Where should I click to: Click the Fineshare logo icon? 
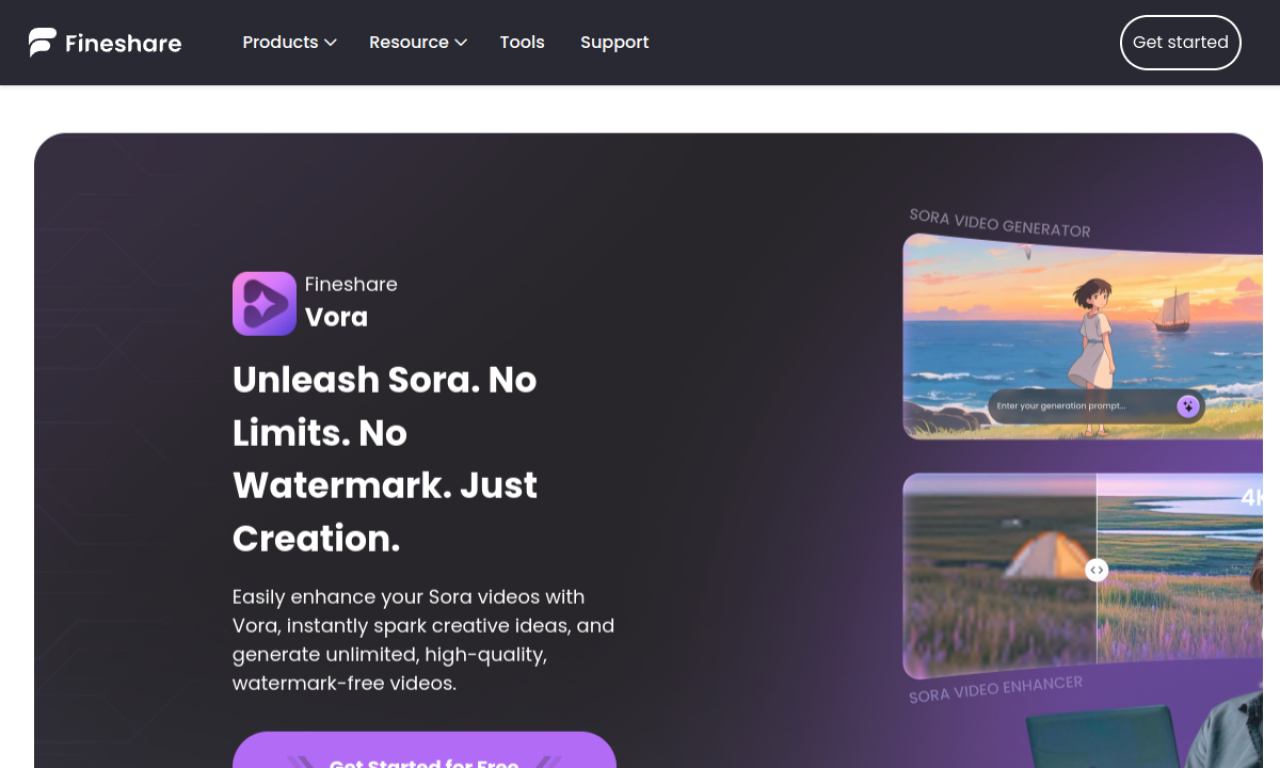click(x=42, y=42)
